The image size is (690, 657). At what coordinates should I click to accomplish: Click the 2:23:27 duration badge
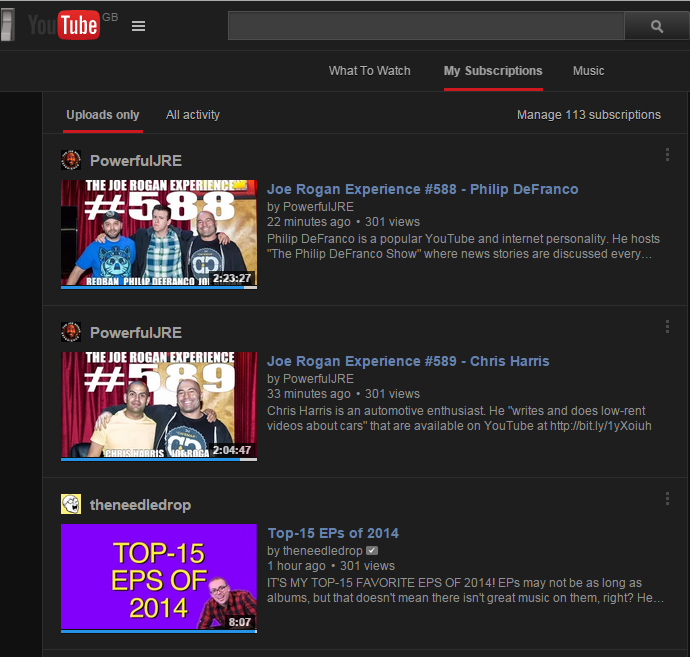pyautogui.click(x=232, y=278)
